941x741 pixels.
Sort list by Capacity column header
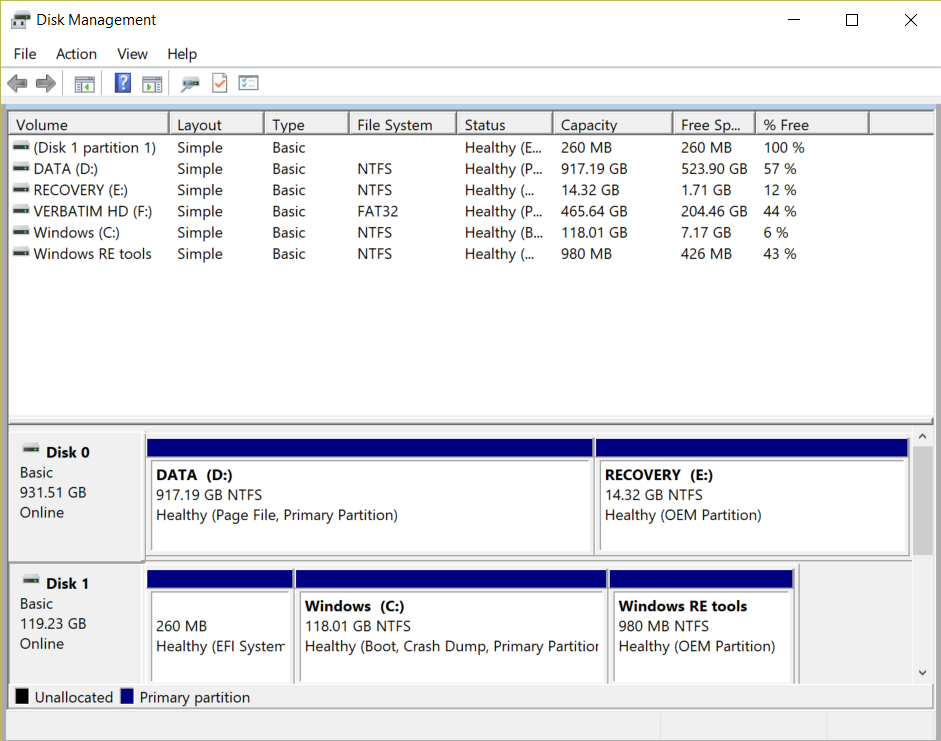(589, 125)
